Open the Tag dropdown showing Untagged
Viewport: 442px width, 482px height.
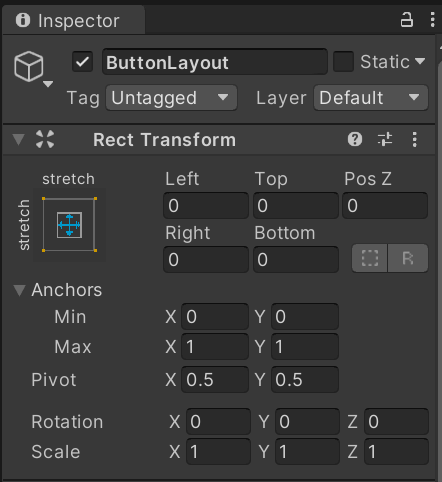coord(171,98)
